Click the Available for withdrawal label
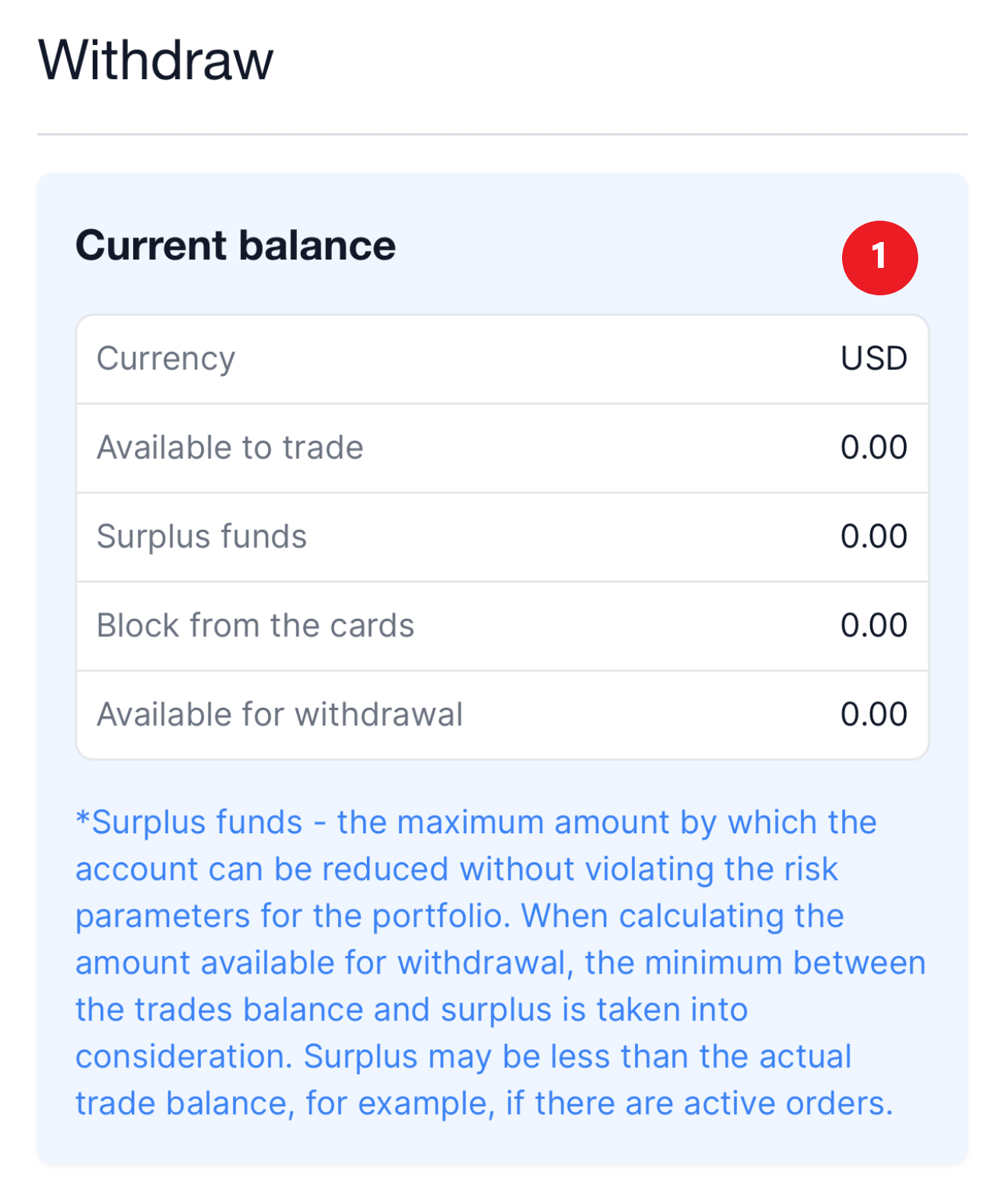This screenshot has width=1005, height=1204. point(279,715)
